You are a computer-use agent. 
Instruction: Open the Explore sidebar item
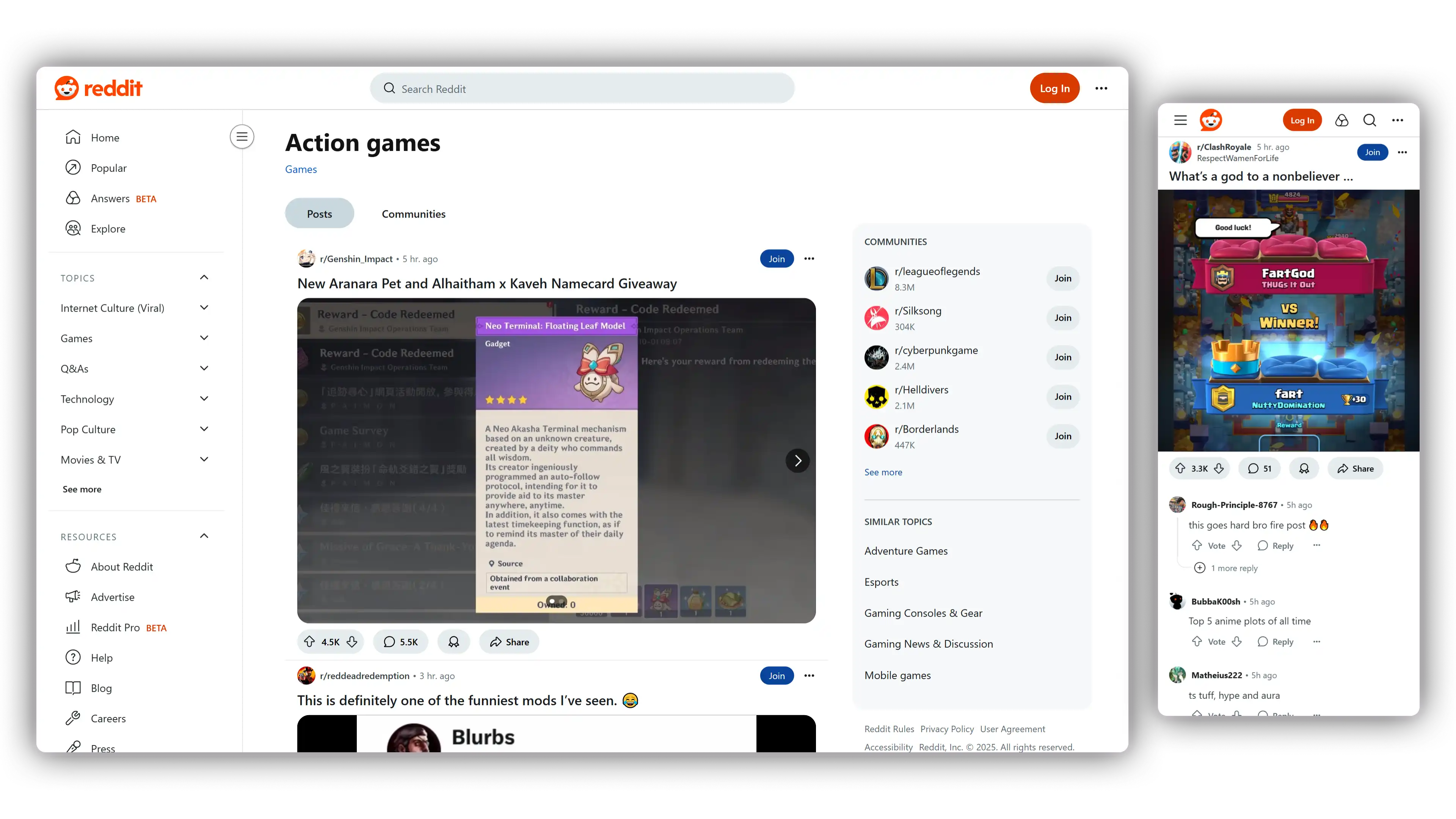tap(107, 228)
